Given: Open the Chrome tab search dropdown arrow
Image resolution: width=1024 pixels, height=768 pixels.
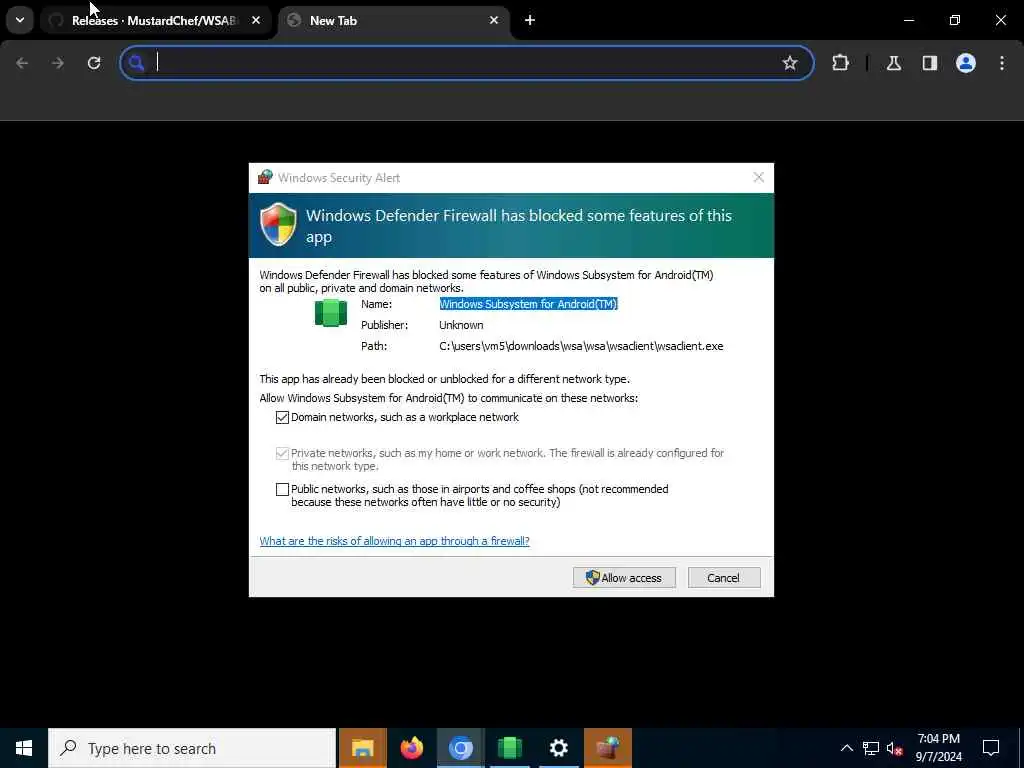Looking at the screenshot, I should 20,20.
